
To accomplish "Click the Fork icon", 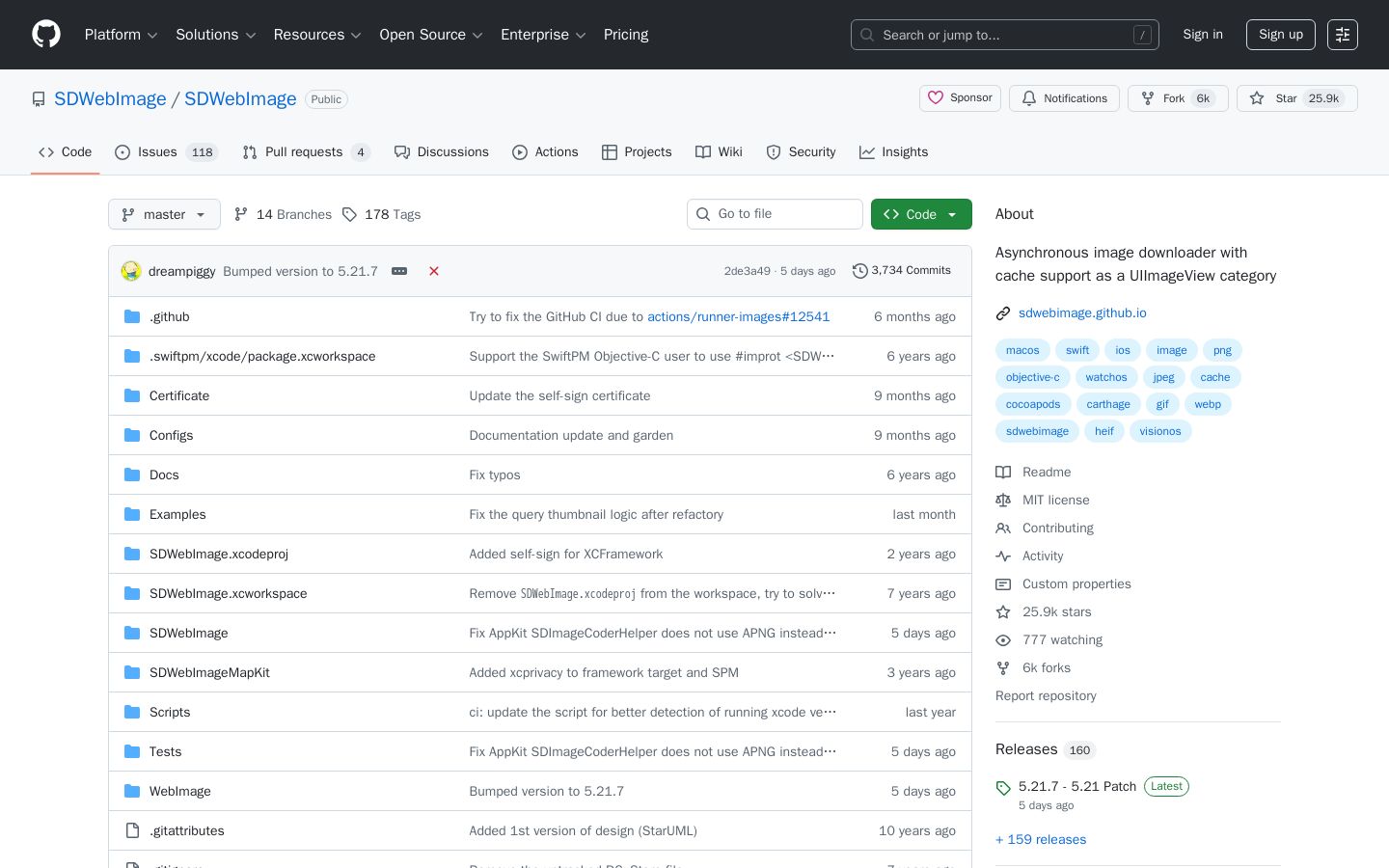I will (1148, 98).
